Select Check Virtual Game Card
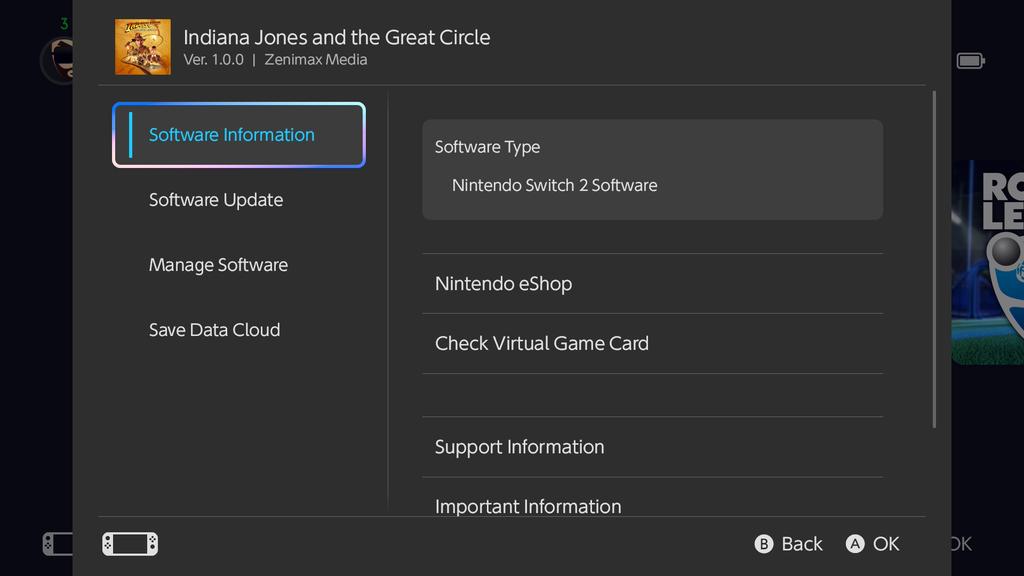This screenshot has width=1024, height=576. click(652, 344)
